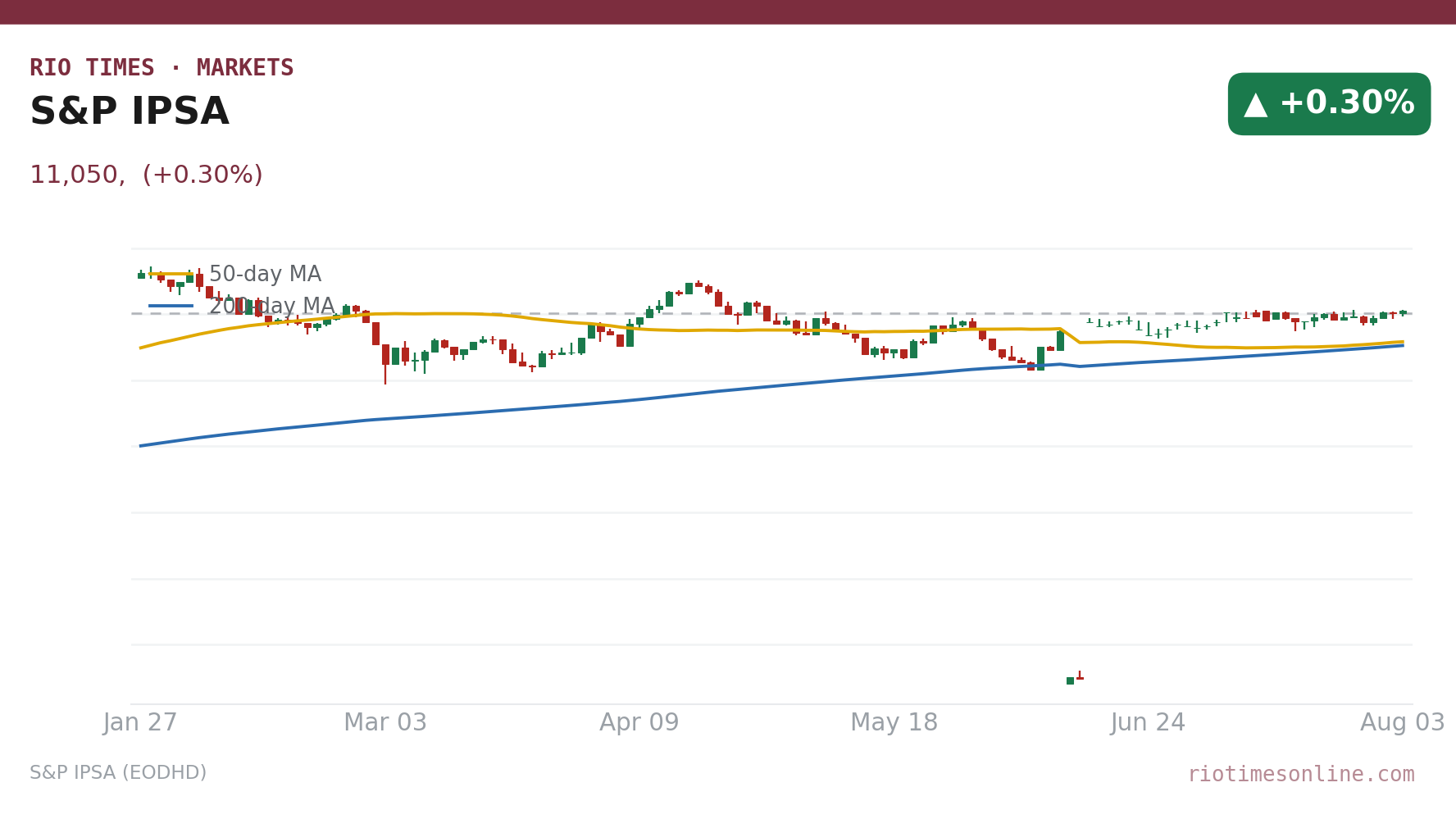Click the Apr 09 axis date label
Screen dimensions: 1456x819
pos(639,723)
